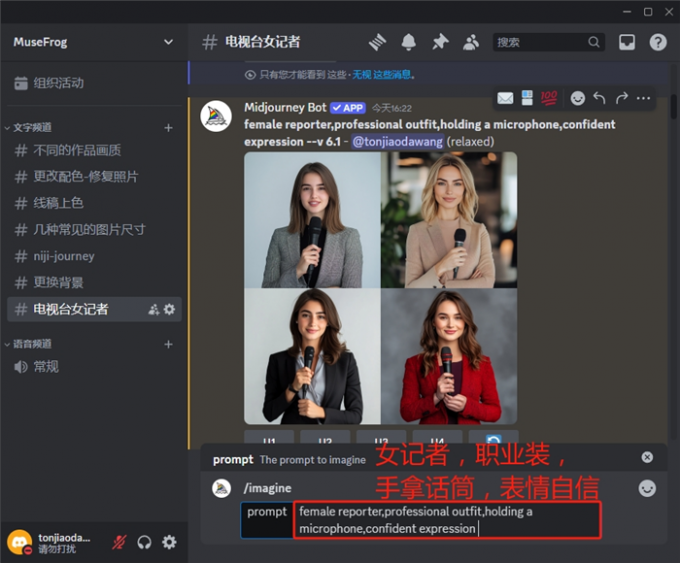Create a new text channel plus icon
Image resolution: width=680 pixels, height=563 pixels.
pos(168,128)
